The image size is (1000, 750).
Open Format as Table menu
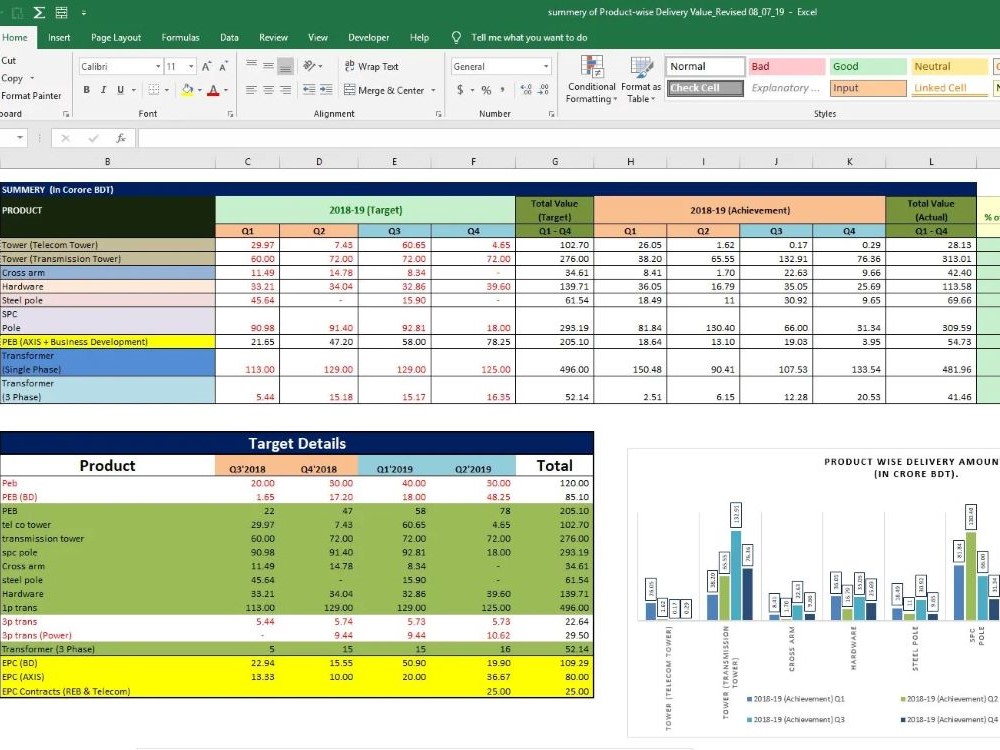[640, 80]
